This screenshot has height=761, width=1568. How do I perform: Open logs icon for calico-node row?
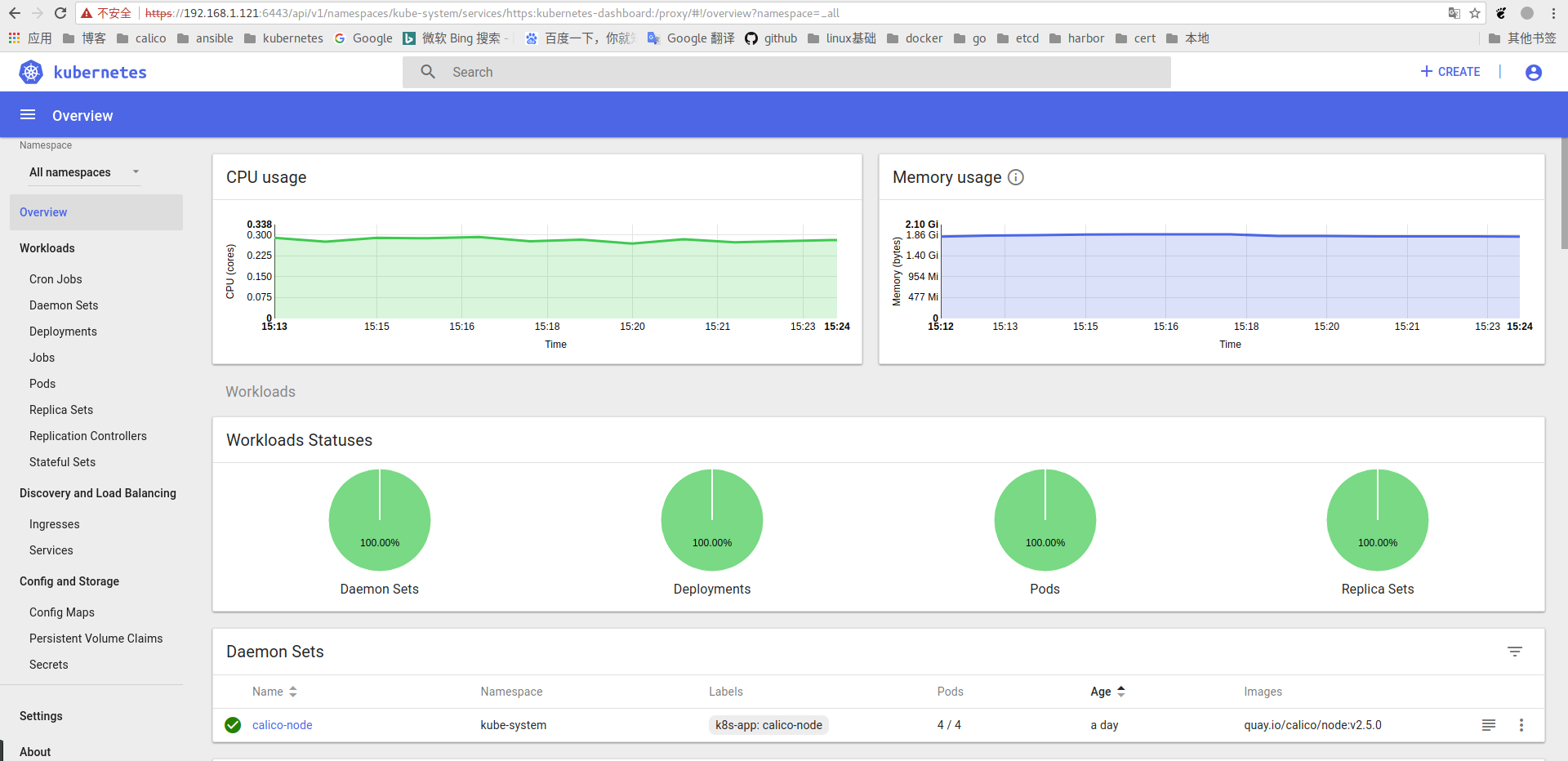(1489, 725)
